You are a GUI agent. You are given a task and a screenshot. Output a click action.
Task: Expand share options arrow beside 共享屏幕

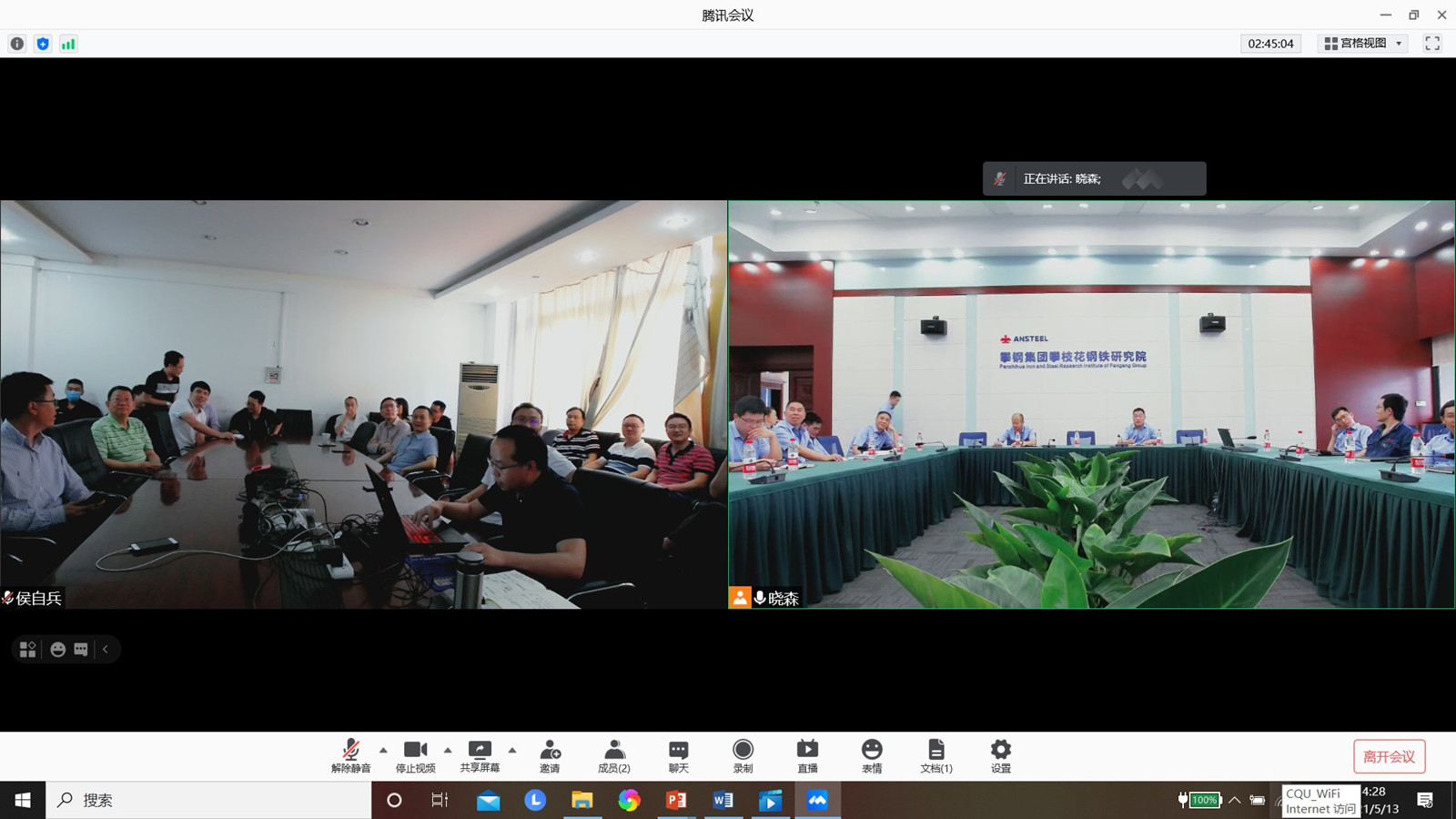tap(512, 750)
